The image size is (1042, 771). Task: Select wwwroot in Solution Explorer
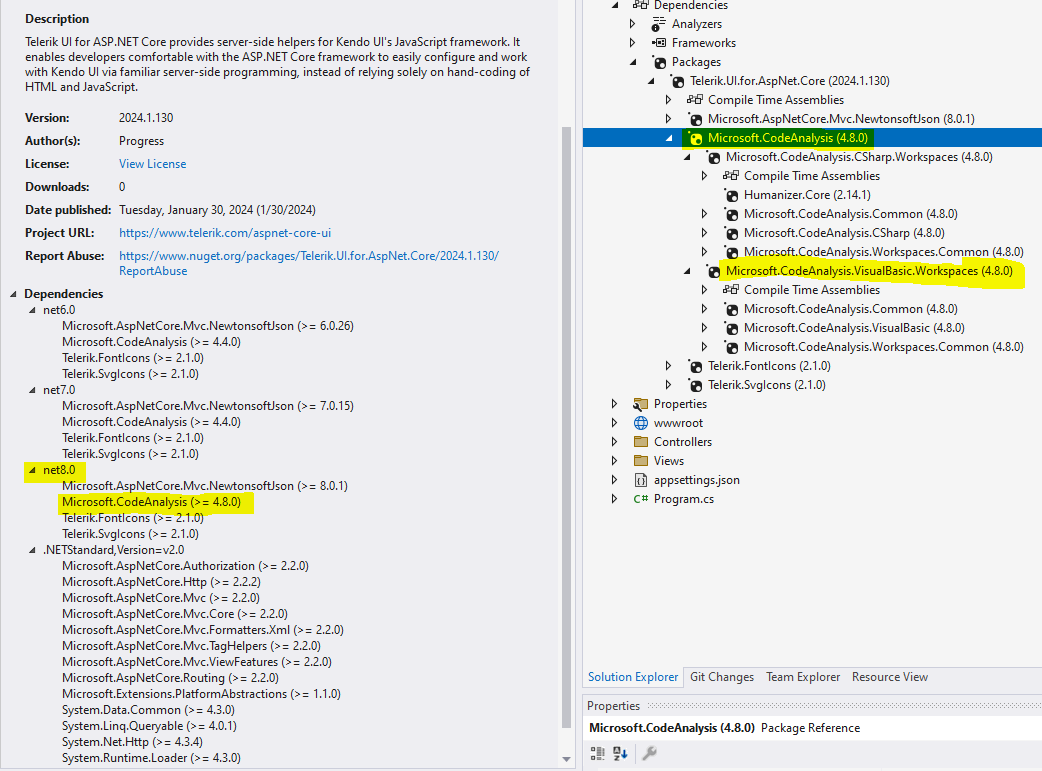(x=678, y=423)
